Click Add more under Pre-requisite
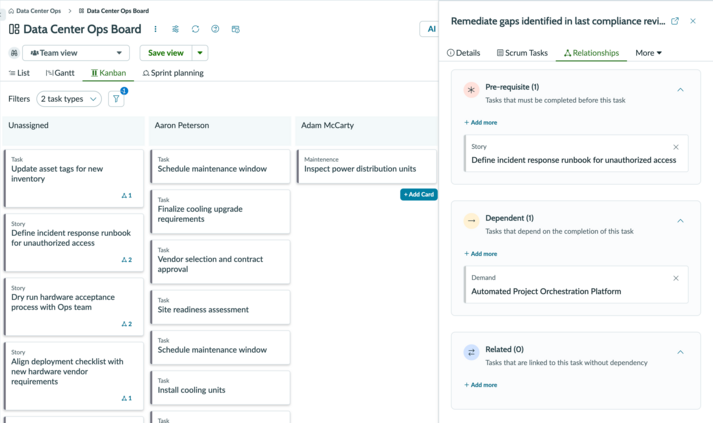The width and height of the screenshot is (713, 423). (x=481, y=122)
